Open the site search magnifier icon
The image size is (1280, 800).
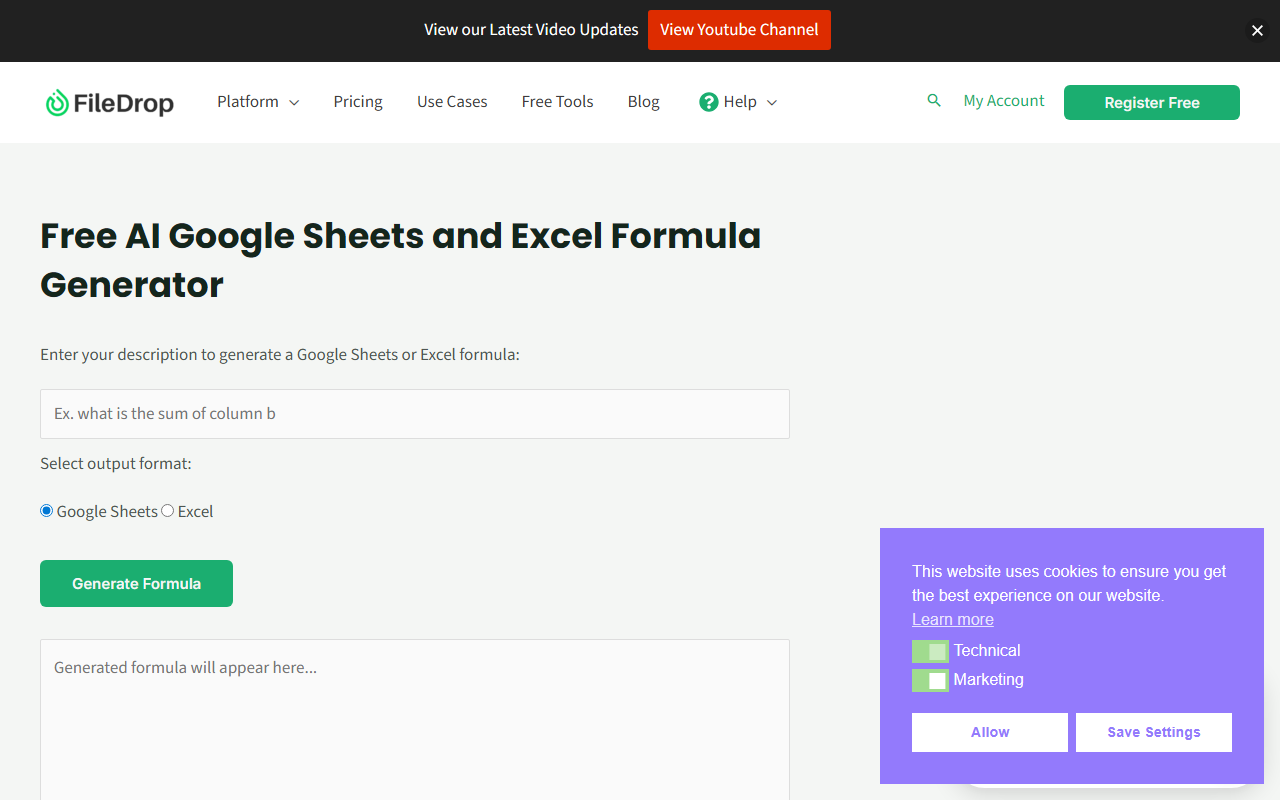click(934, 101)
